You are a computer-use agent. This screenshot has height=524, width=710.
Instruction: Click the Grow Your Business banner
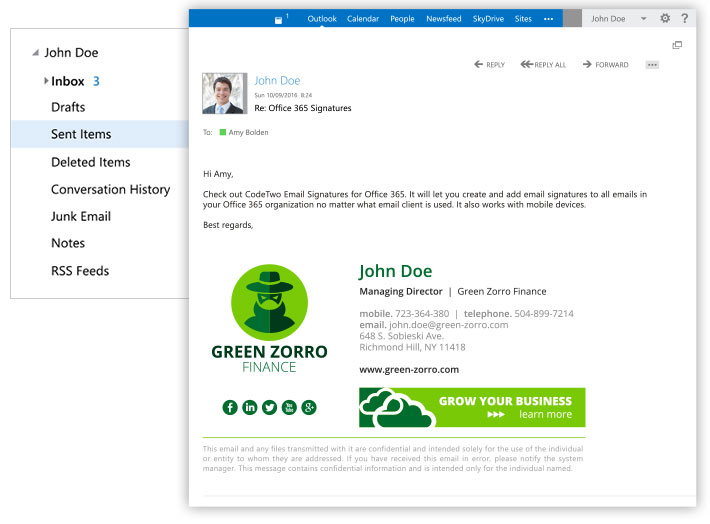[472, 407]
